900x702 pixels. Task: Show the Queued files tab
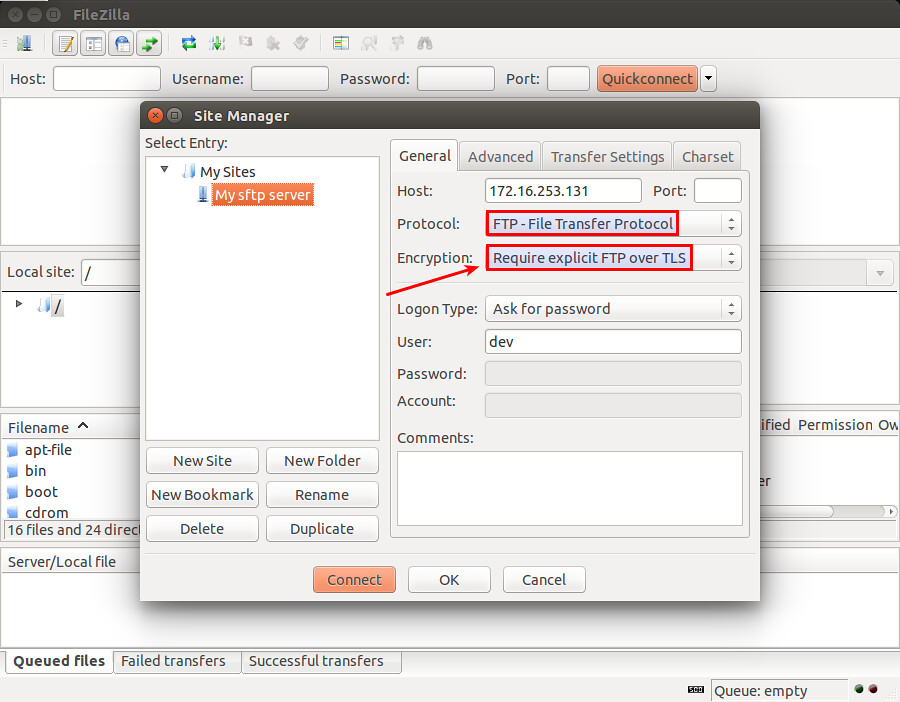[59, 661]
